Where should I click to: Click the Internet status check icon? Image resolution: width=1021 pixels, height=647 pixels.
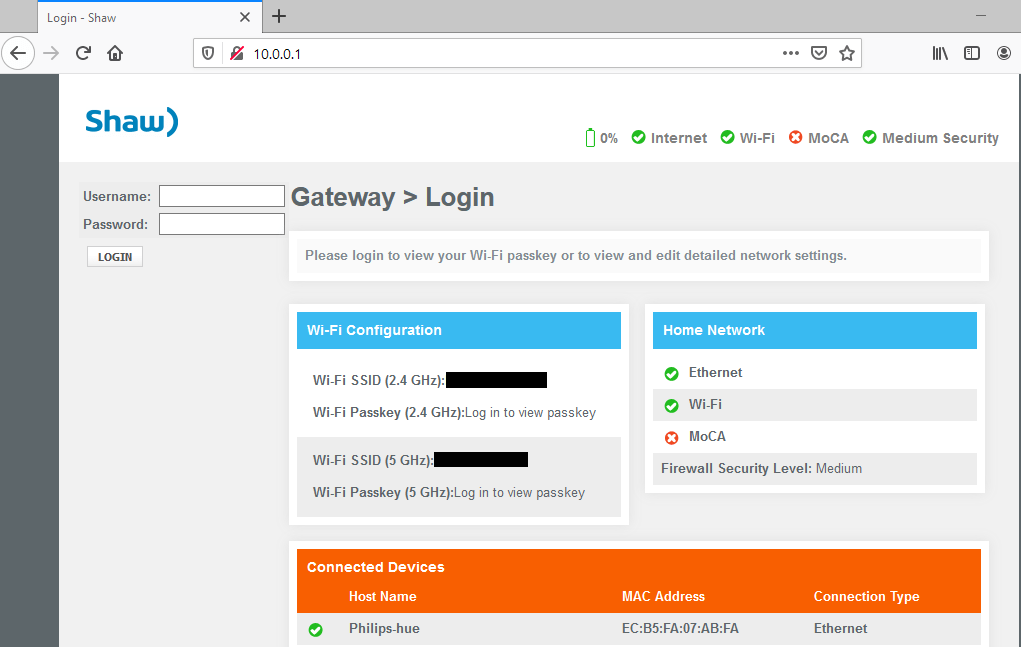(638, 138)
